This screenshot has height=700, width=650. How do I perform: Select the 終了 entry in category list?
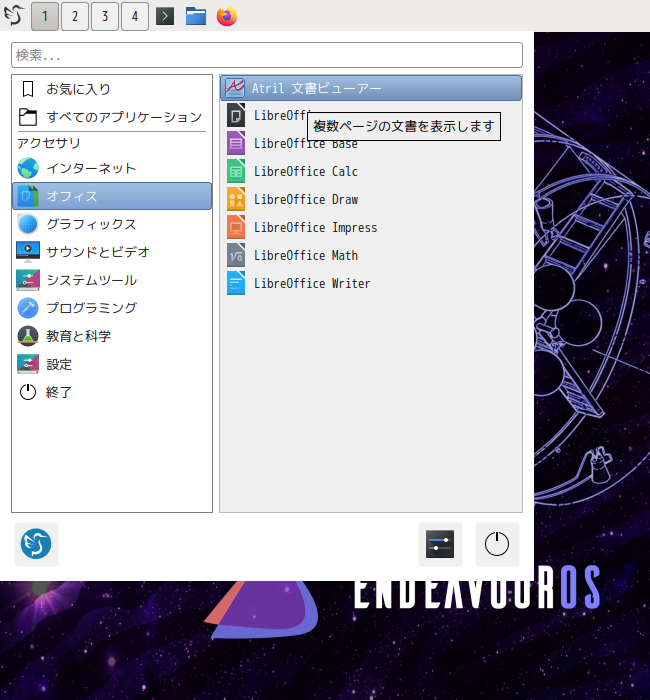pos(112,392)
